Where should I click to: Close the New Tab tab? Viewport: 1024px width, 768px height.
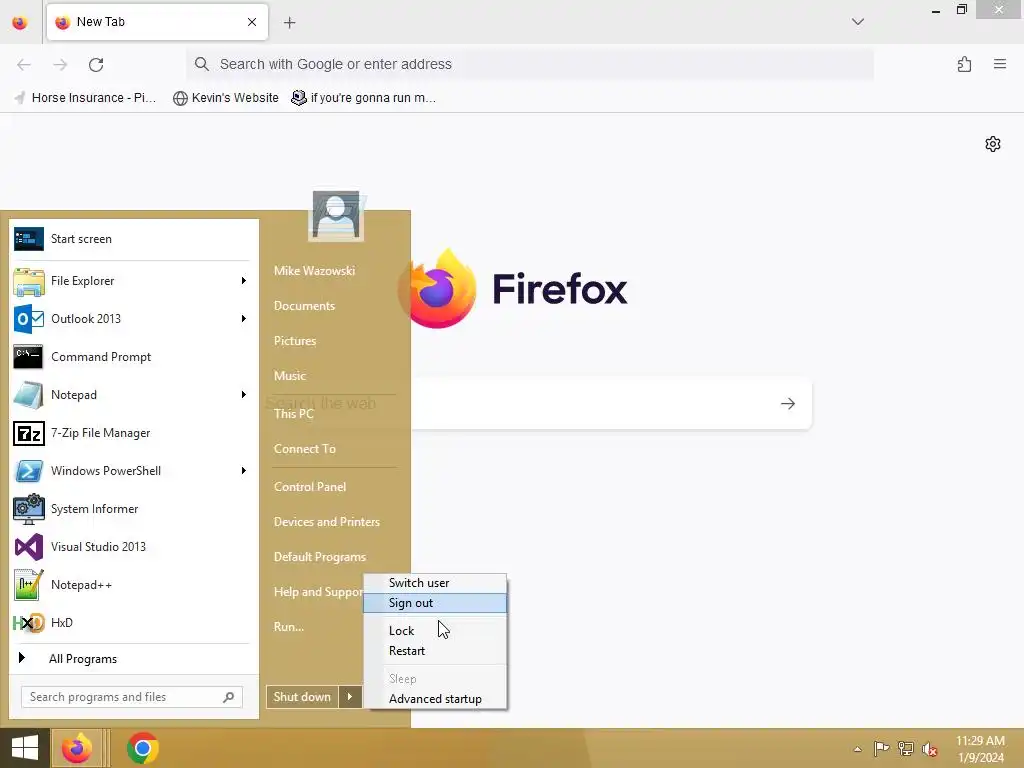click(251, 22)
